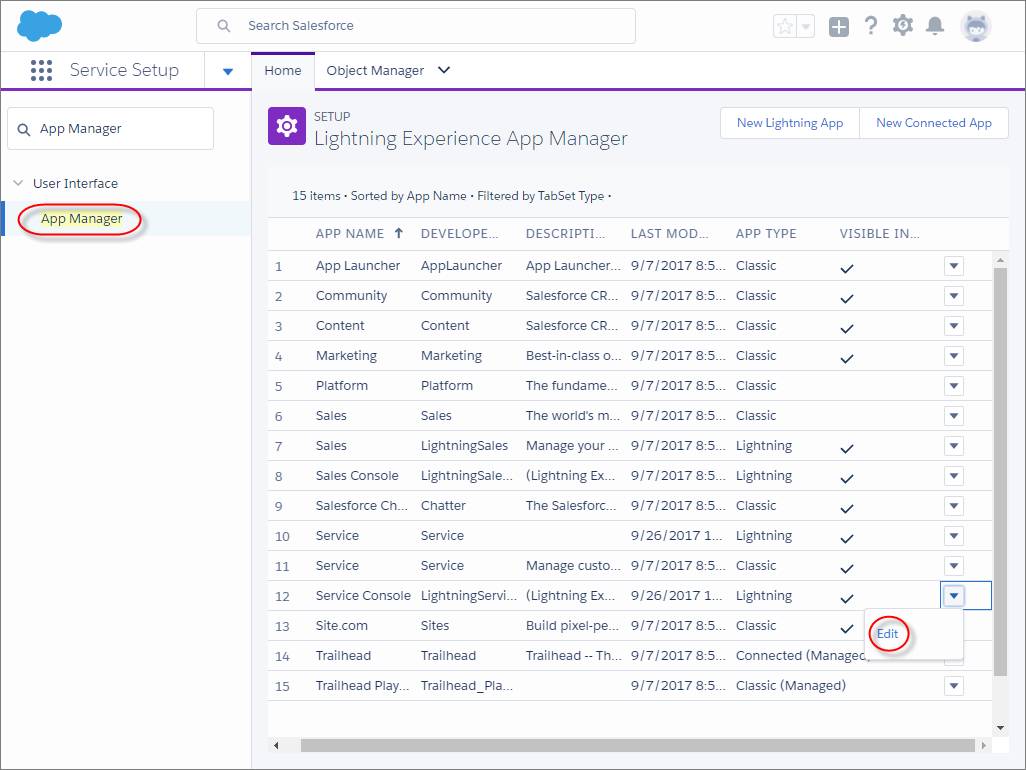The image size is (1026, 770).
Task: Click the vertical scrollbar of the app list
Action: 1000,471
